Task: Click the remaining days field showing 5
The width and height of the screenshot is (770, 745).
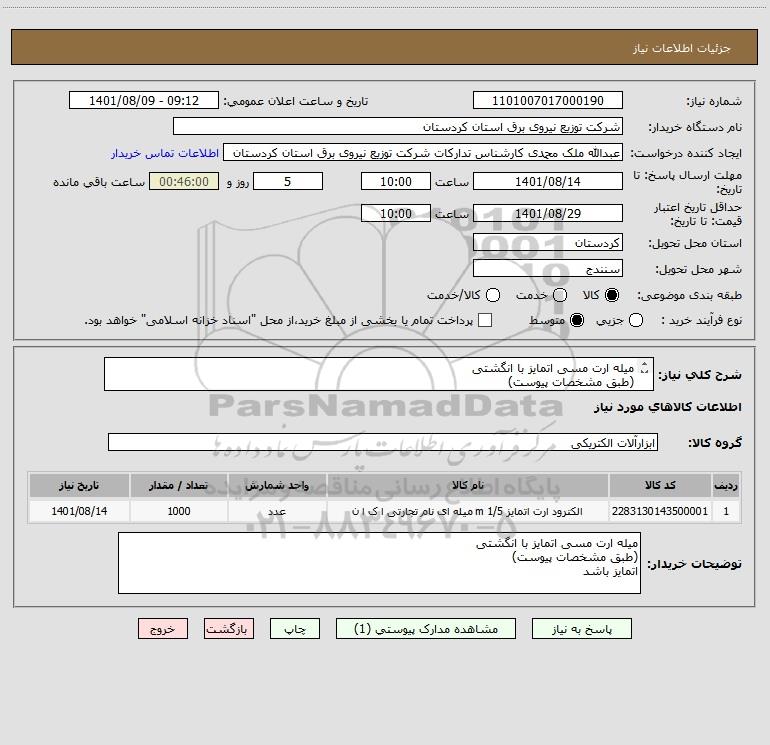Action: tap(288, 181)
